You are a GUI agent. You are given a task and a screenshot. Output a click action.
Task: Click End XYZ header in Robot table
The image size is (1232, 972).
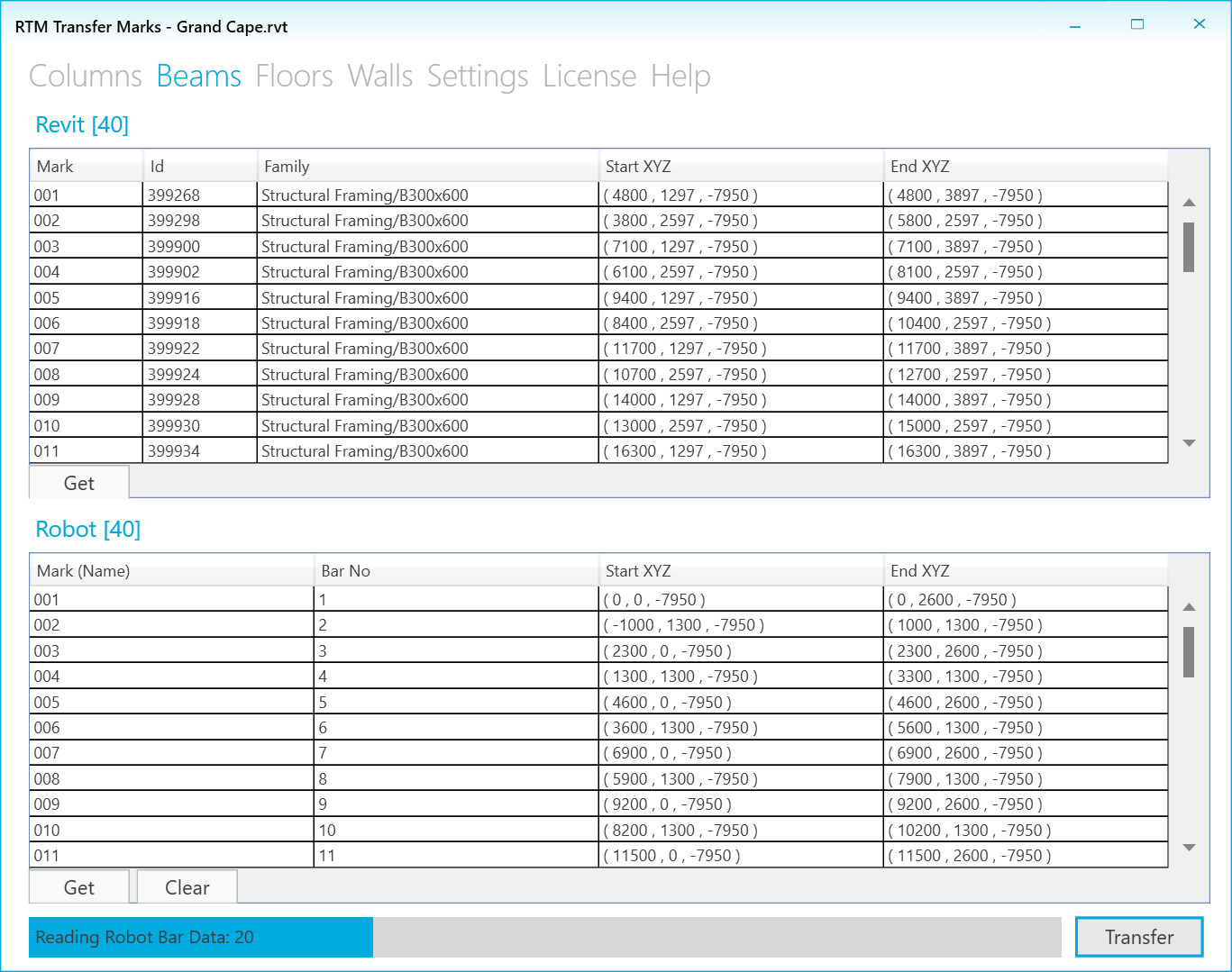point(1026,571)
